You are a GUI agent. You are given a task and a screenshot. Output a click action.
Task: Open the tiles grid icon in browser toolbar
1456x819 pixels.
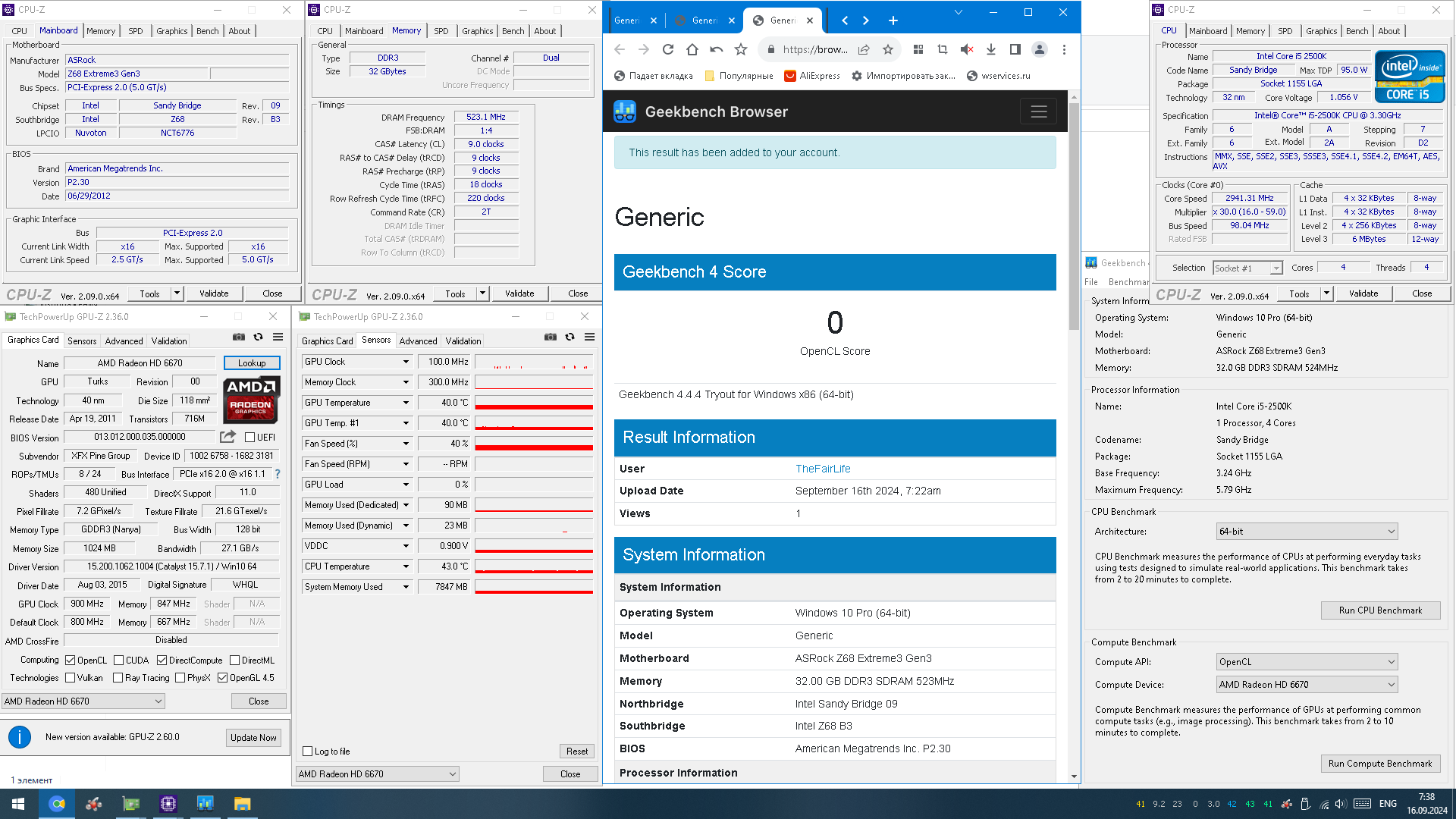click(918, 49)
